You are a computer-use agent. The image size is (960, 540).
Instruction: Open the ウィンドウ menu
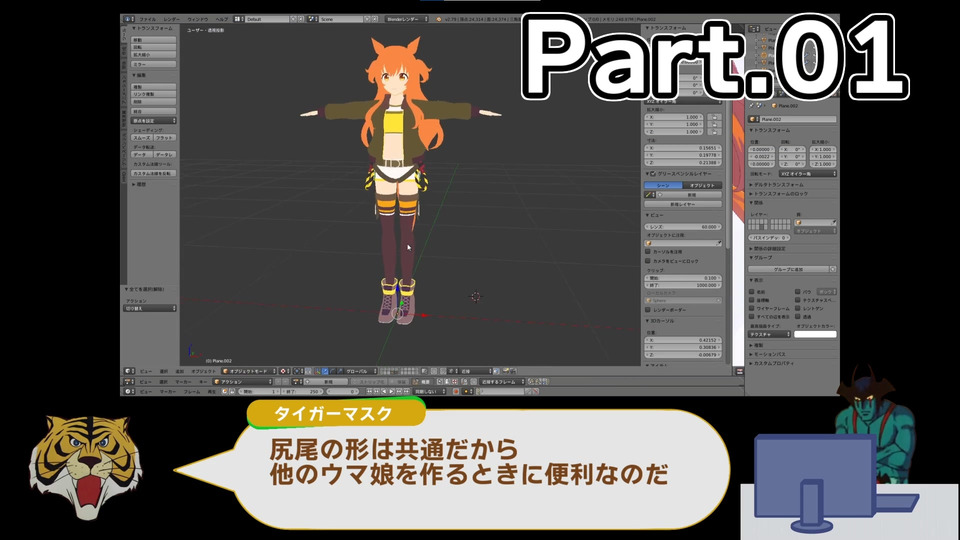pyautogui.click(x=198, y=19)
